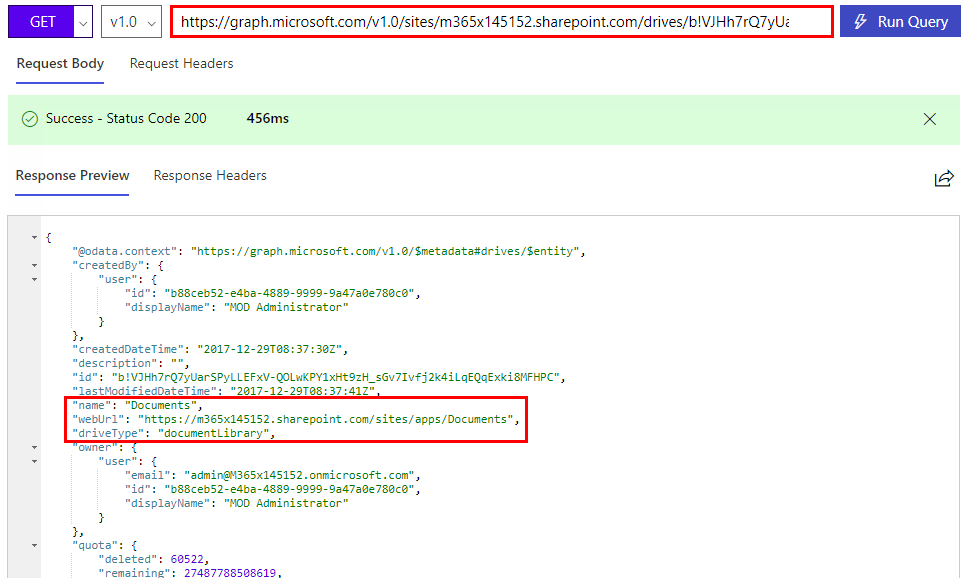965x579 pixels.
Task: Select the Response Headers tab
Action: point(210,175)
